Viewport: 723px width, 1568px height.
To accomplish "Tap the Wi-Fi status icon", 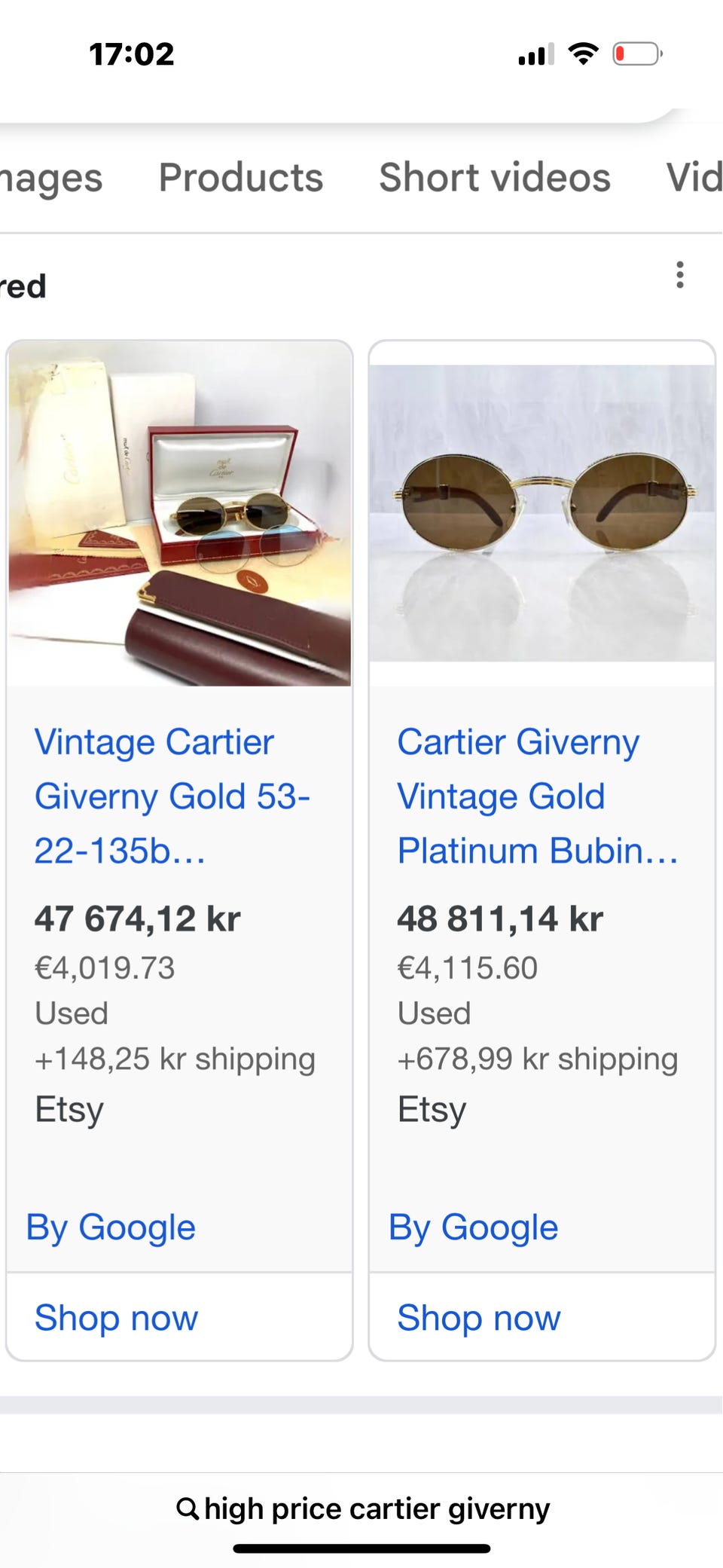I will [x=583, y=54].
